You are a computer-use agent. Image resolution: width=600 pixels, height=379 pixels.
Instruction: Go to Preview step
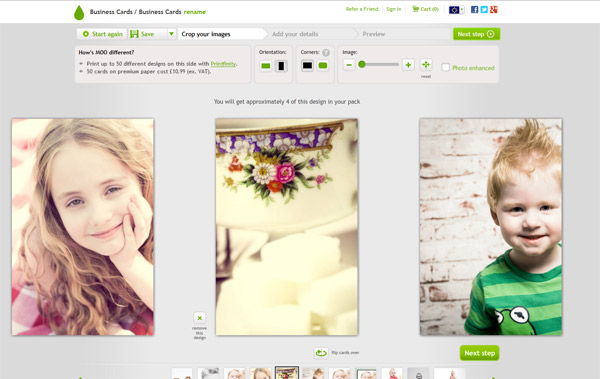(x=374, y=34)
